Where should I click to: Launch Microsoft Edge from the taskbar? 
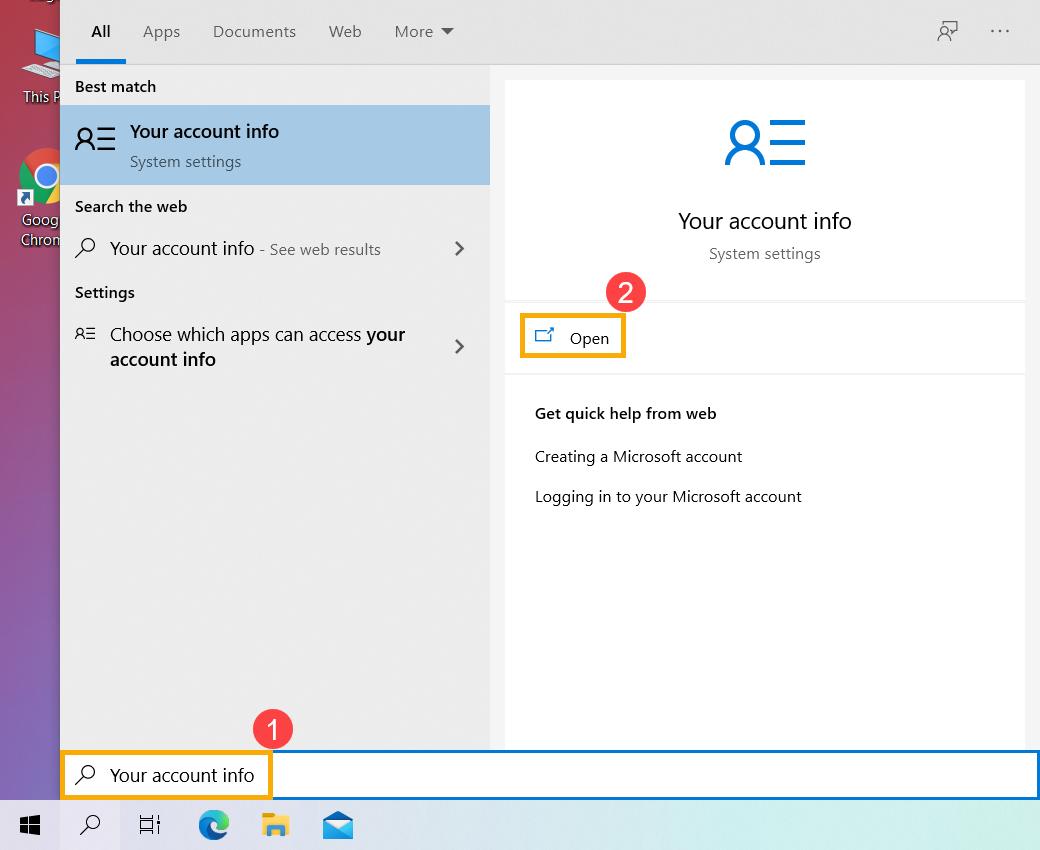click(213, 825)
